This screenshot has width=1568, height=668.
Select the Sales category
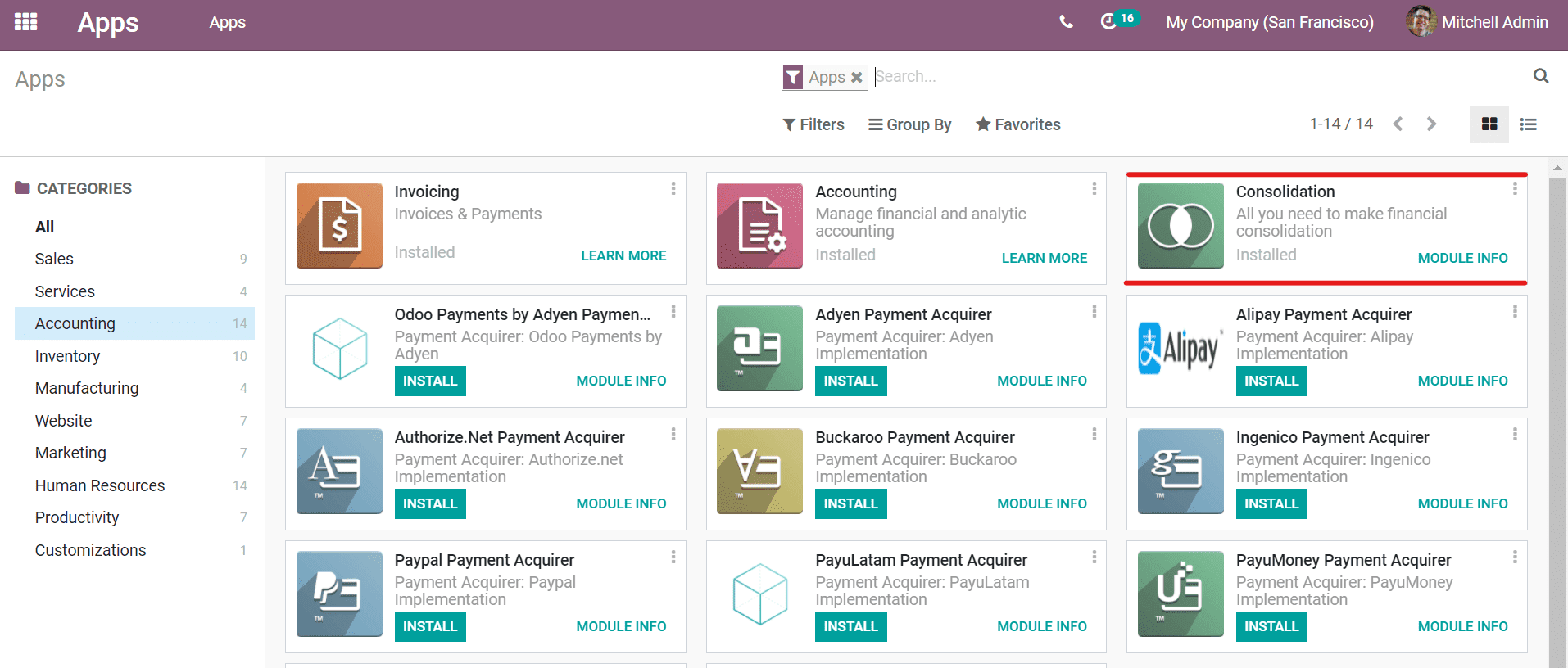tap(134, 259)
